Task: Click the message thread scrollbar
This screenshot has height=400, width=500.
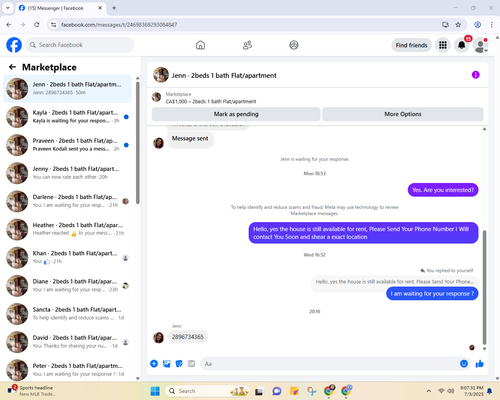Action: pyautogui.click(x=484, y=287)
